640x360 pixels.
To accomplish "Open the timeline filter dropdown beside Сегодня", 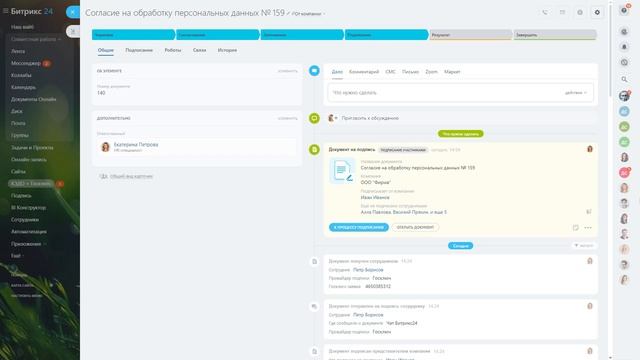I will (x=584, y=246).
